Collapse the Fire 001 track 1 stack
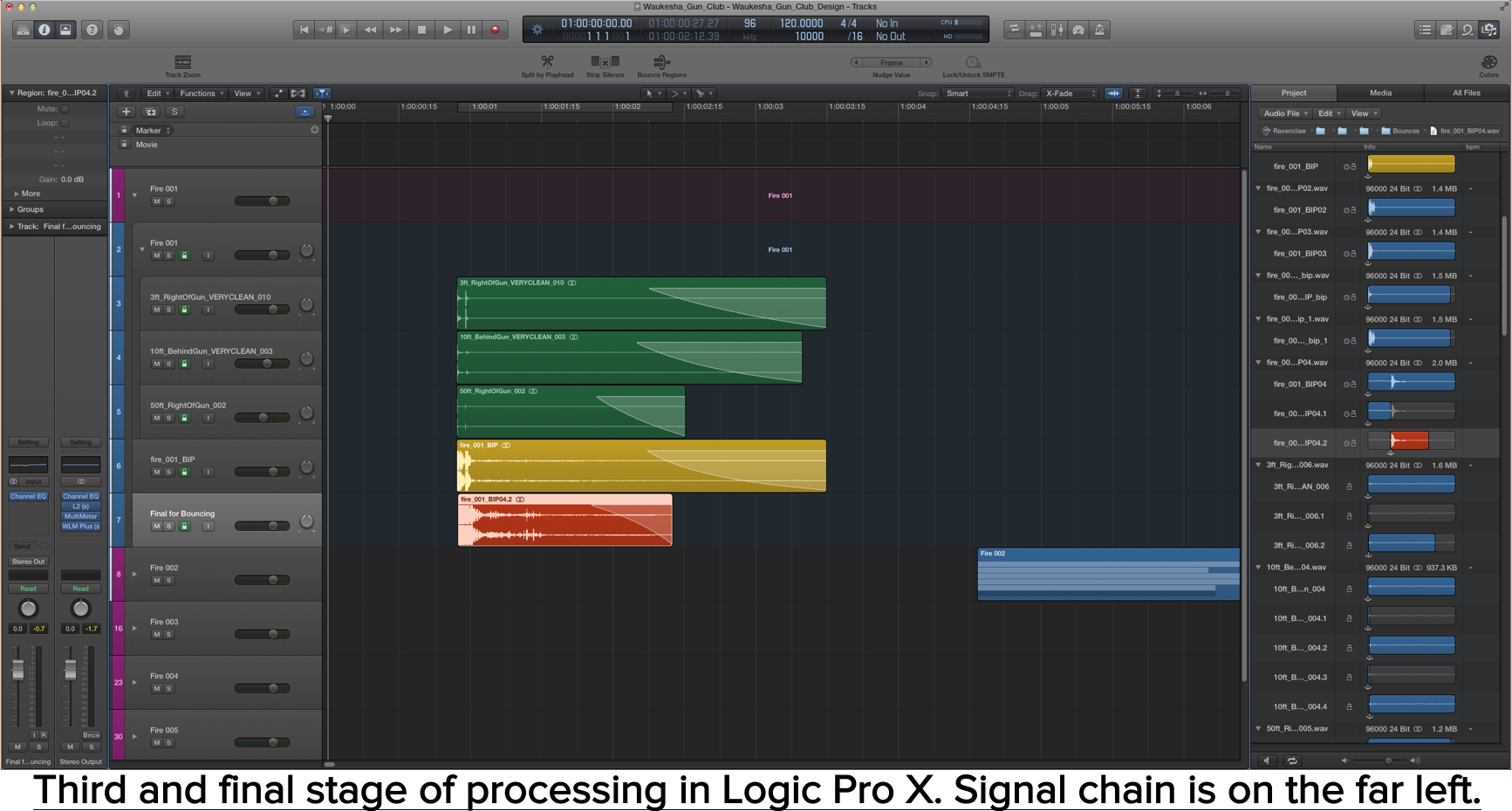This screenshot has height=811, width=1512. pos(134,195)
